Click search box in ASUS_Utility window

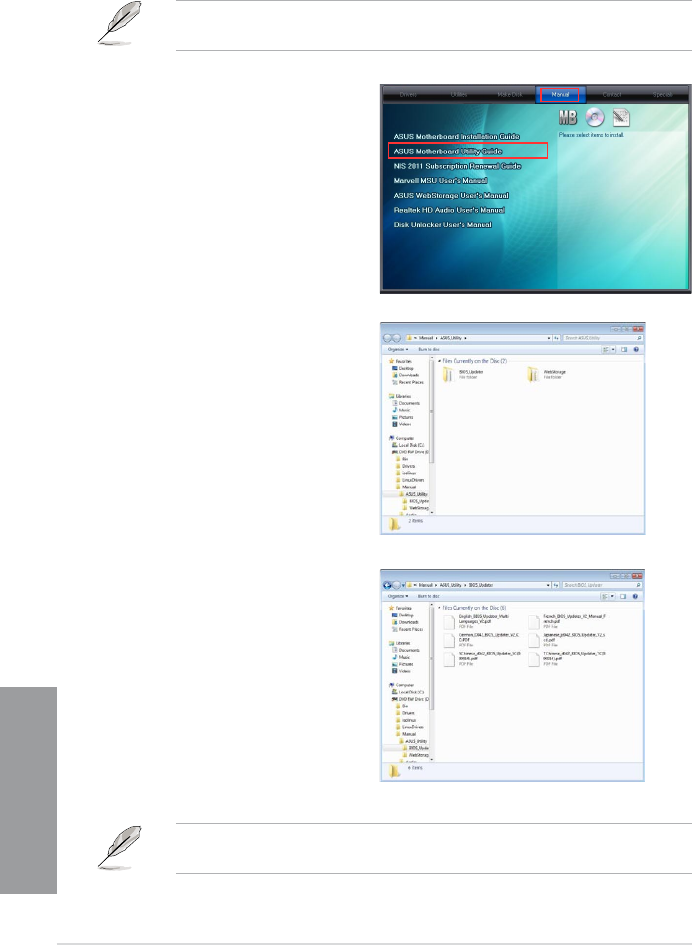tap(603, 338)
